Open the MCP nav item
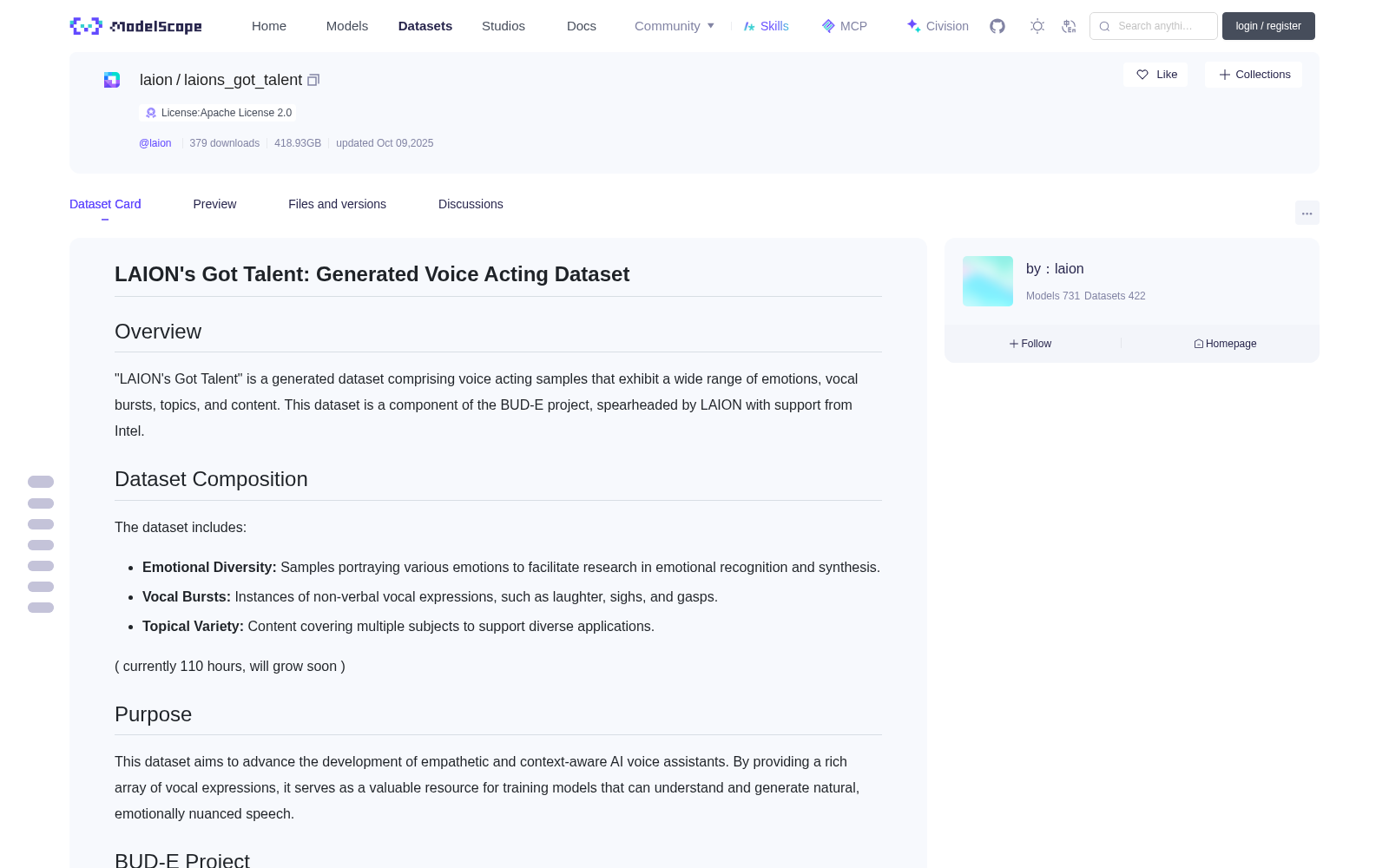The width and height of the screenshot is (1389, 868). 844,26
